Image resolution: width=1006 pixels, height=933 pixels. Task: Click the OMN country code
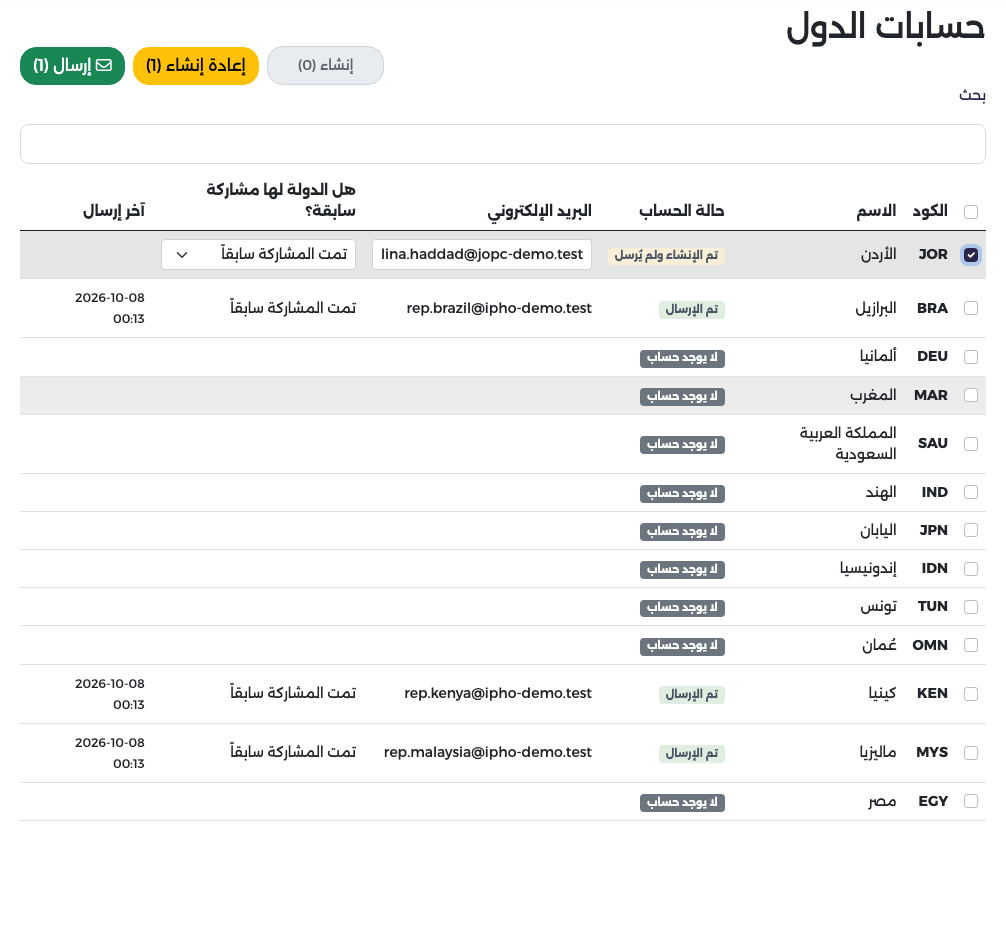pyautogui.click(x=930, y=646)
